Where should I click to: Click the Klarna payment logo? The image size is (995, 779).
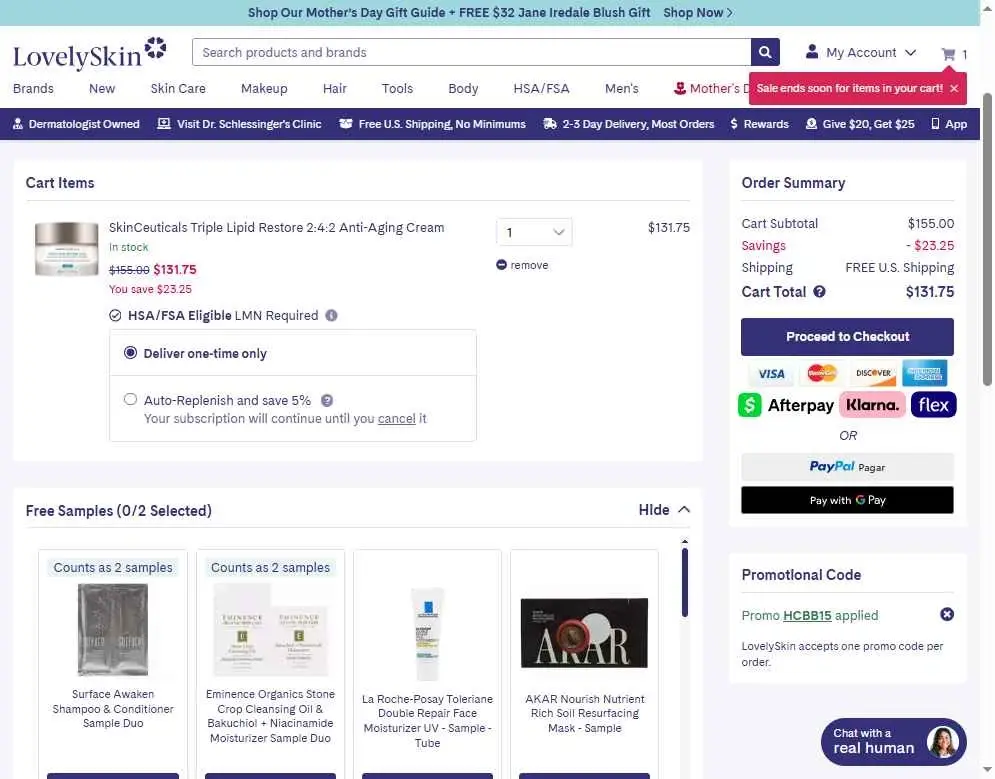[873, 405]
